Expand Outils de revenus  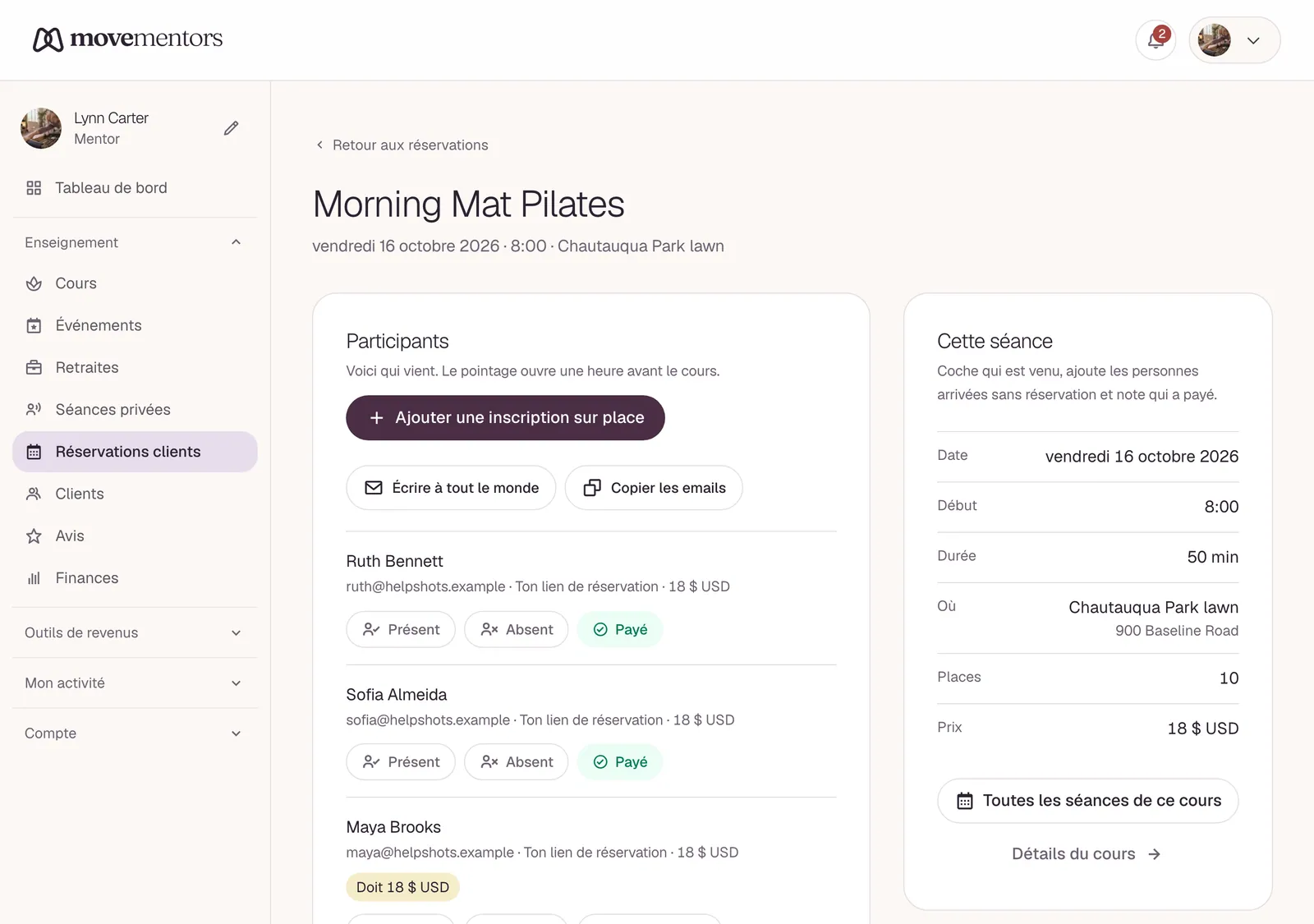135,632
